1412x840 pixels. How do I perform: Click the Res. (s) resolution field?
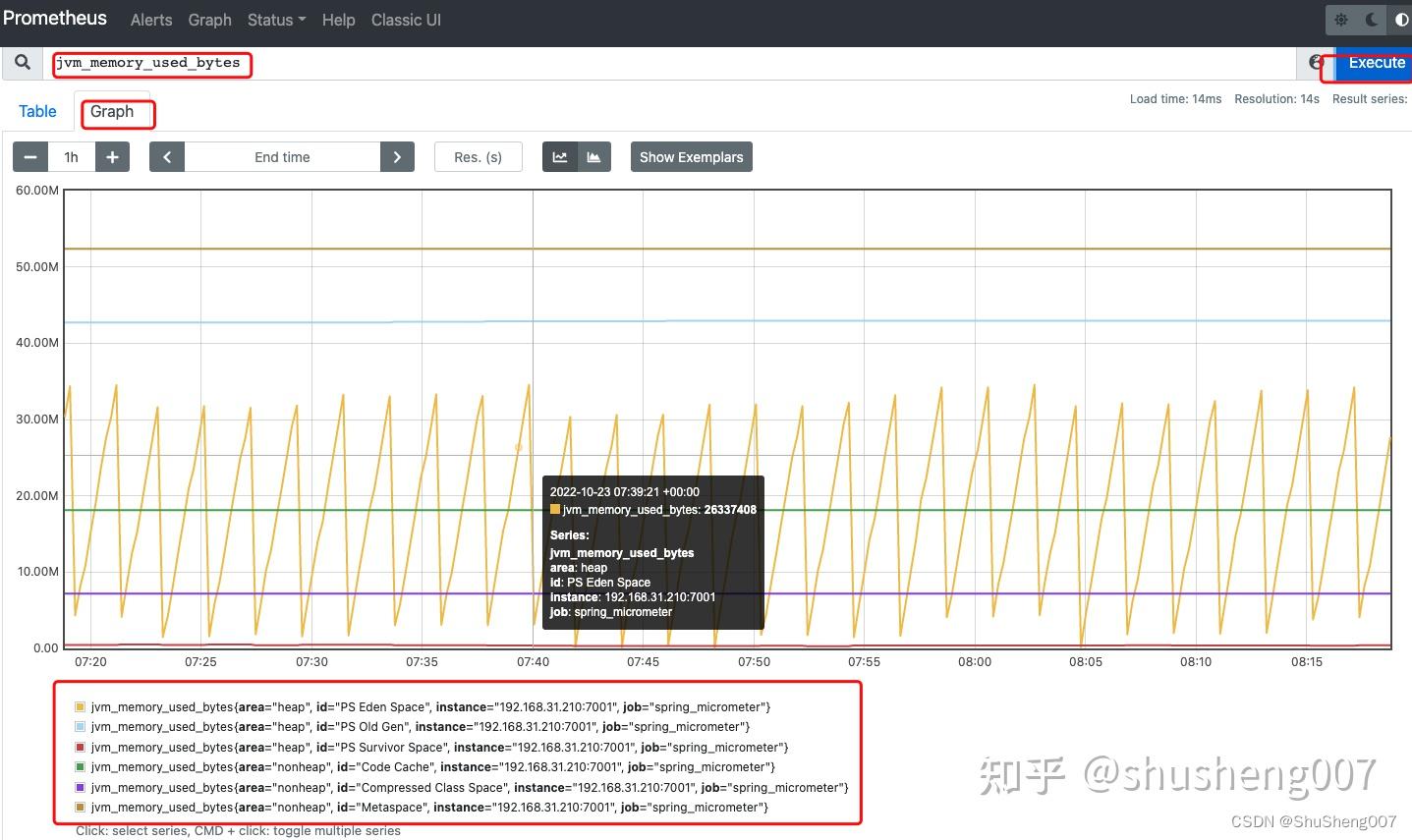[479, 156]
